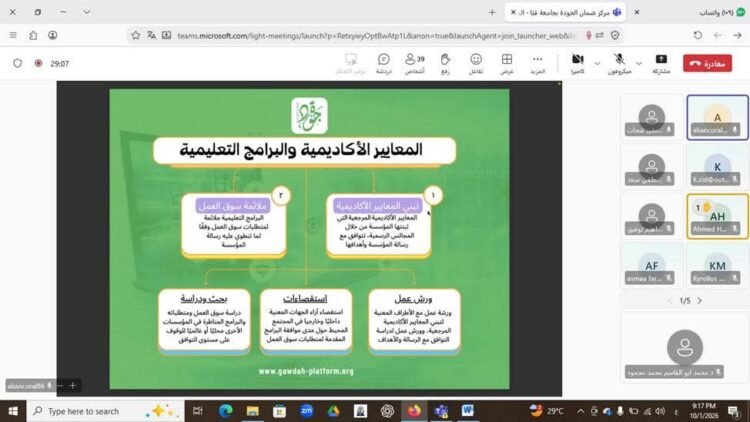Select asmaa participant tile labeled AF
Viewport: 750px width, 422px height.
pyautogui.click(x=651, y=266)
